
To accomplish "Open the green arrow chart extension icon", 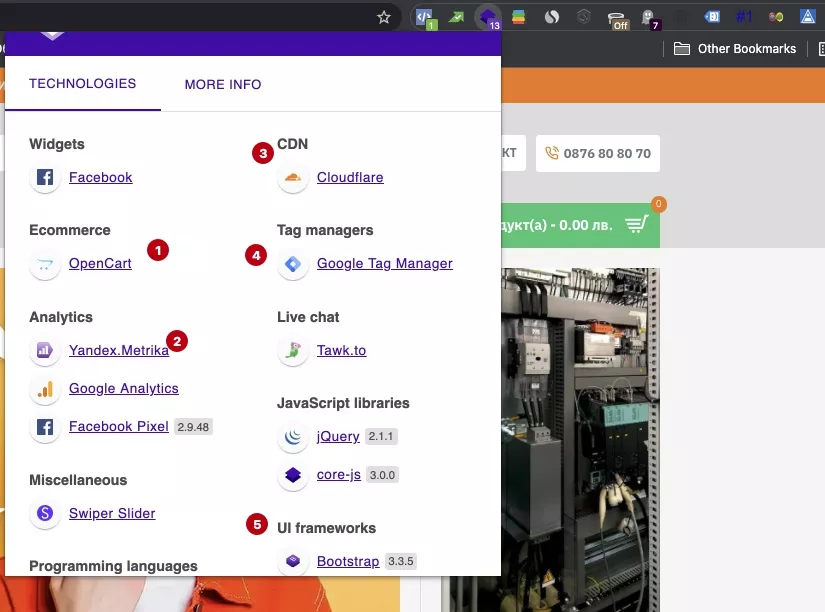I will (x=456, y=17).
